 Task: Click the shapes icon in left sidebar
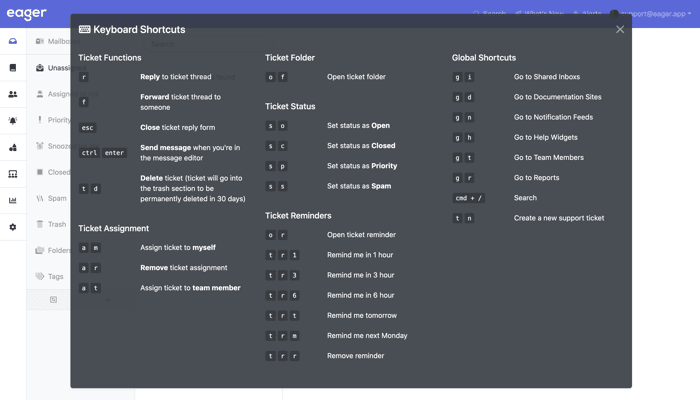[13, 147]
